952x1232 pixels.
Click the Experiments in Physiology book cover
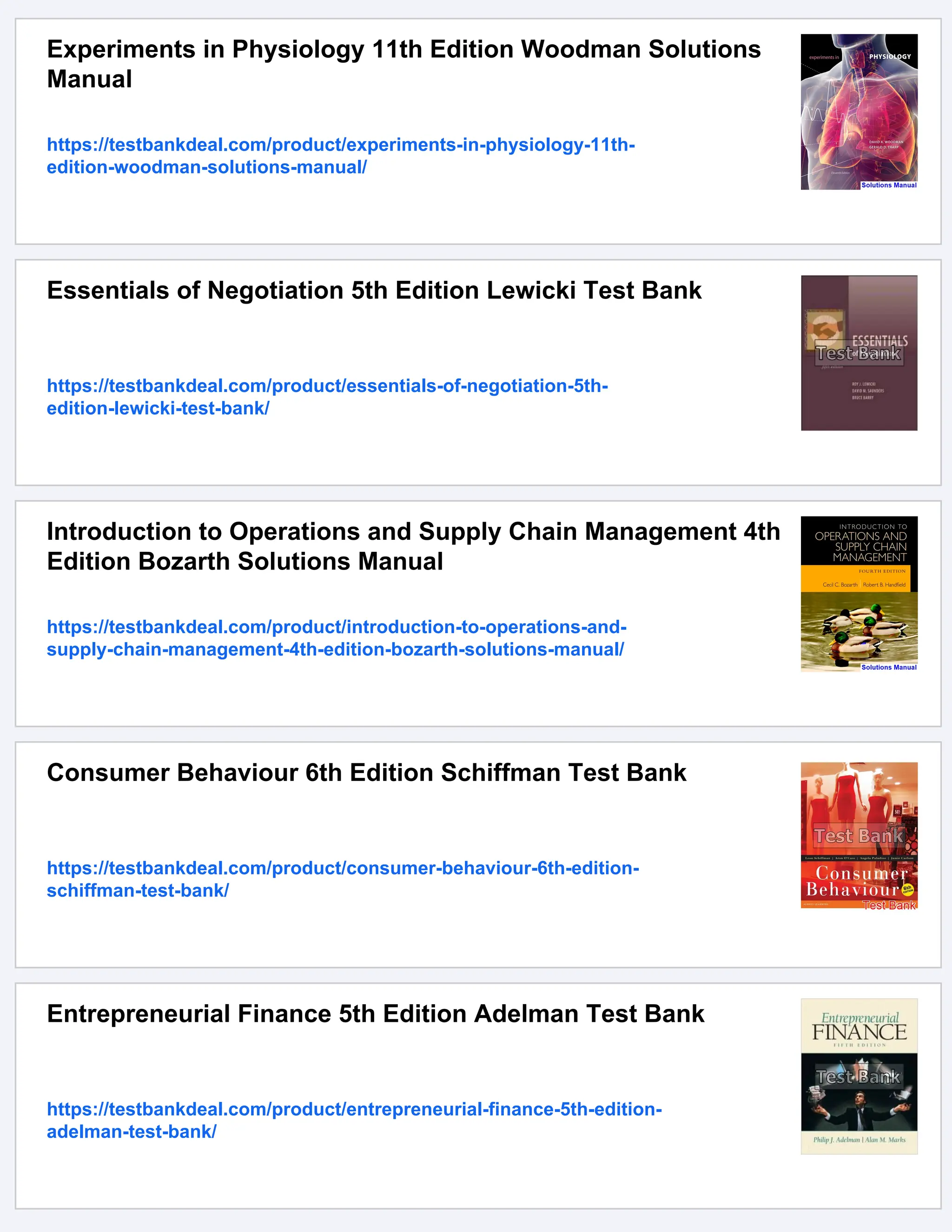click(x=859, y=112)
